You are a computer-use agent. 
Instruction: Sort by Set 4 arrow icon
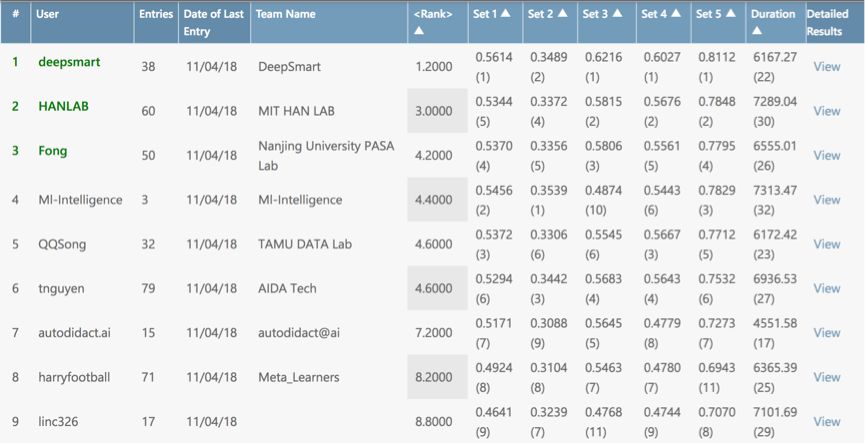(676, 14)
